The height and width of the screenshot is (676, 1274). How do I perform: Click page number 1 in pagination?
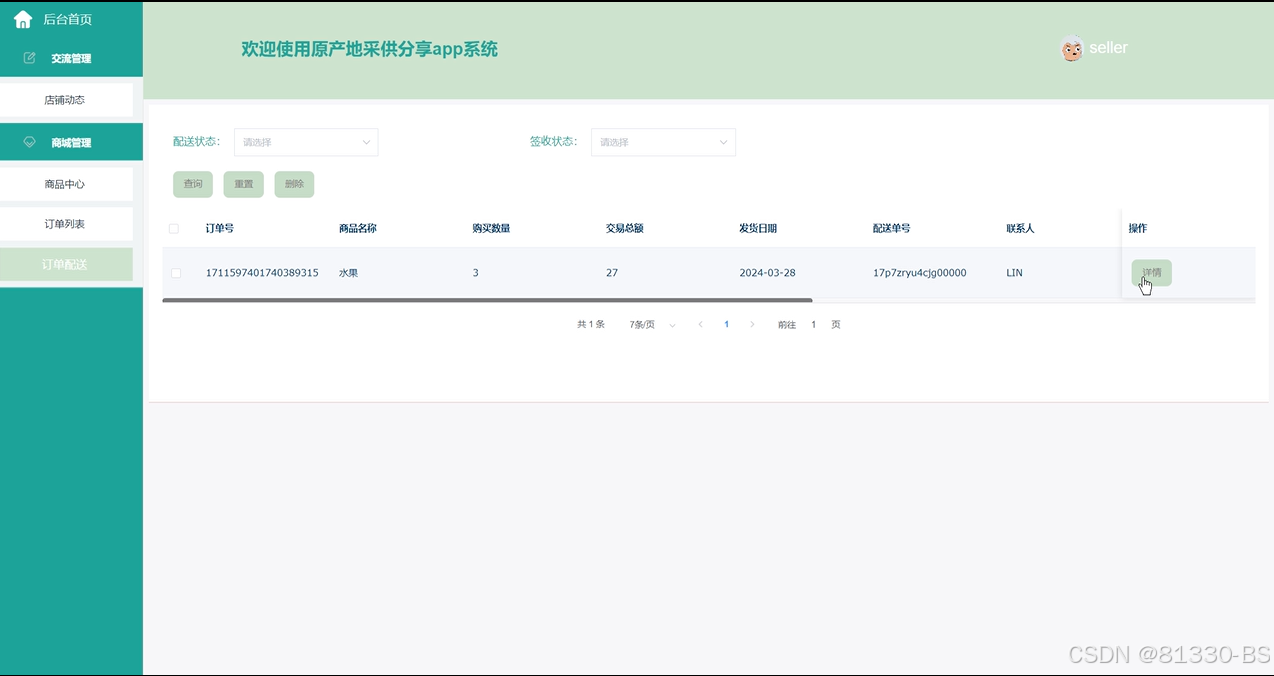[x=727, y=324]
